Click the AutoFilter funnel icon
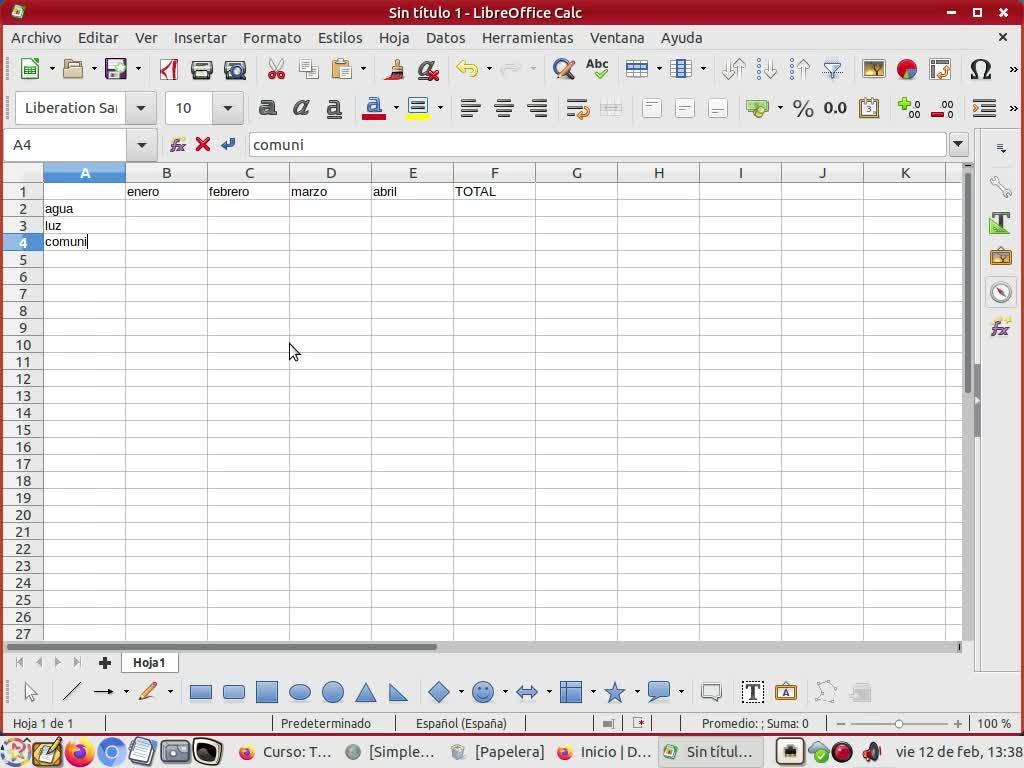 [x=833, y=69]
